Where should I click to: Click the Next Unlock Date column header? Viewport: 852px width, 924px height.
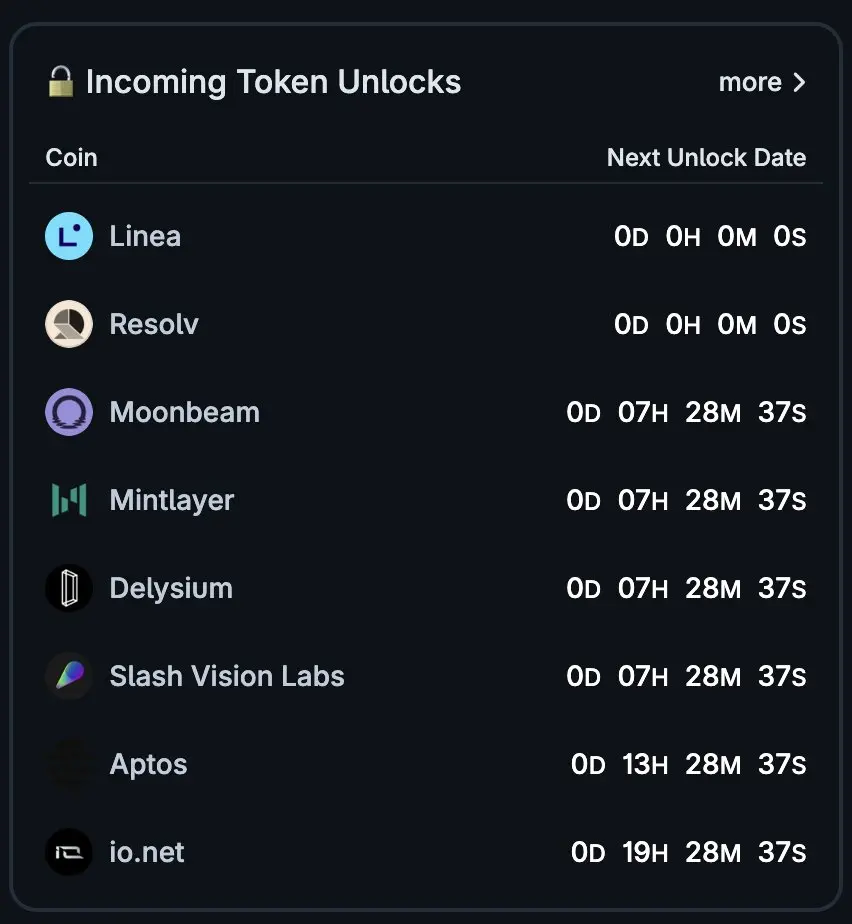[706, 158]
